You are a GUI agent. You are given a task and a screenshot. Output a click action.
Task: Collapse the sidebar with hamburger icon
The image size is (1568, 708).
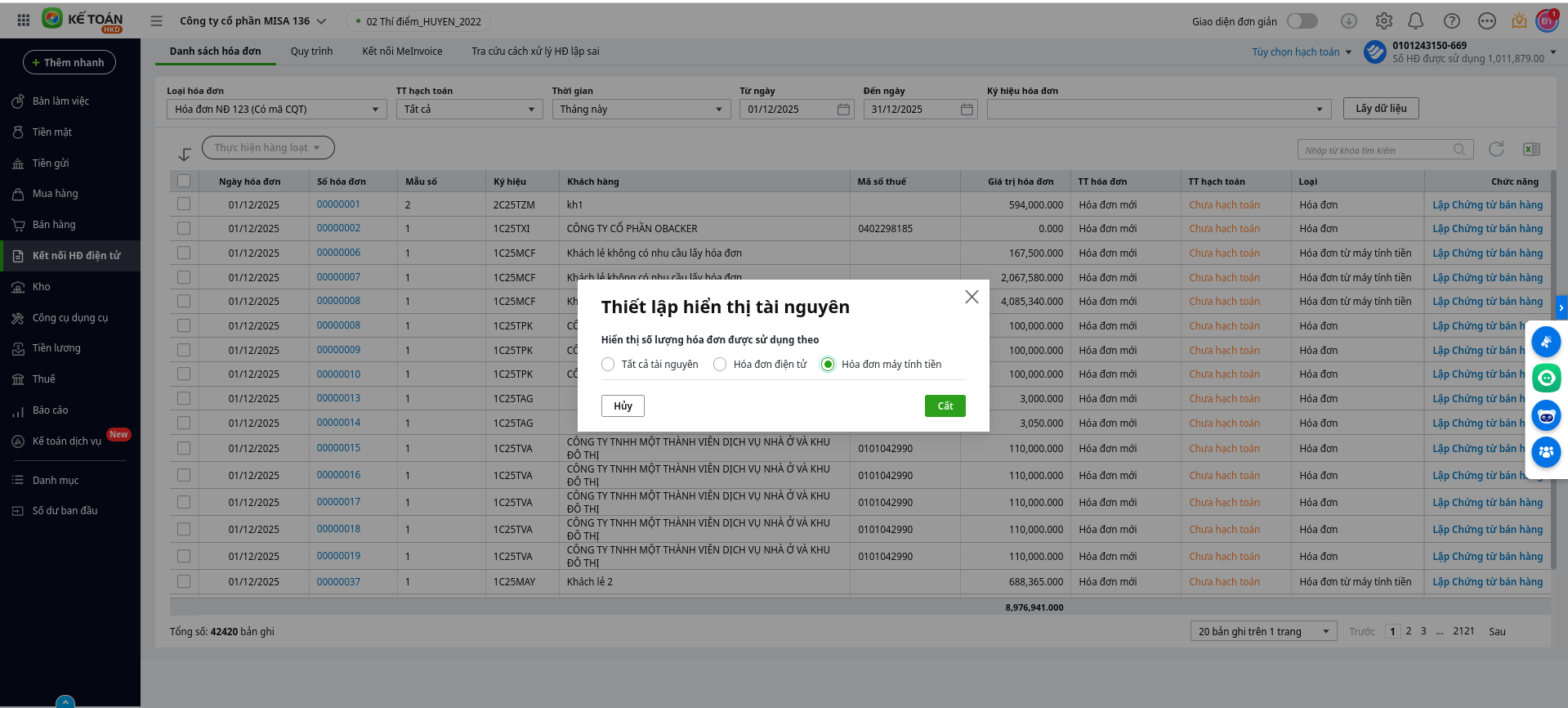click(x=156, y=21)
